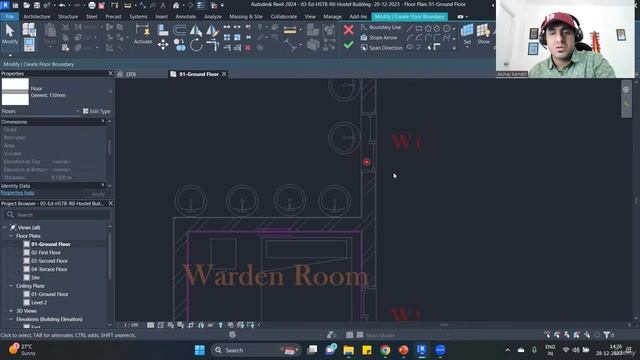Click the Undo arrow in quick access toolbar

(62, 5)
